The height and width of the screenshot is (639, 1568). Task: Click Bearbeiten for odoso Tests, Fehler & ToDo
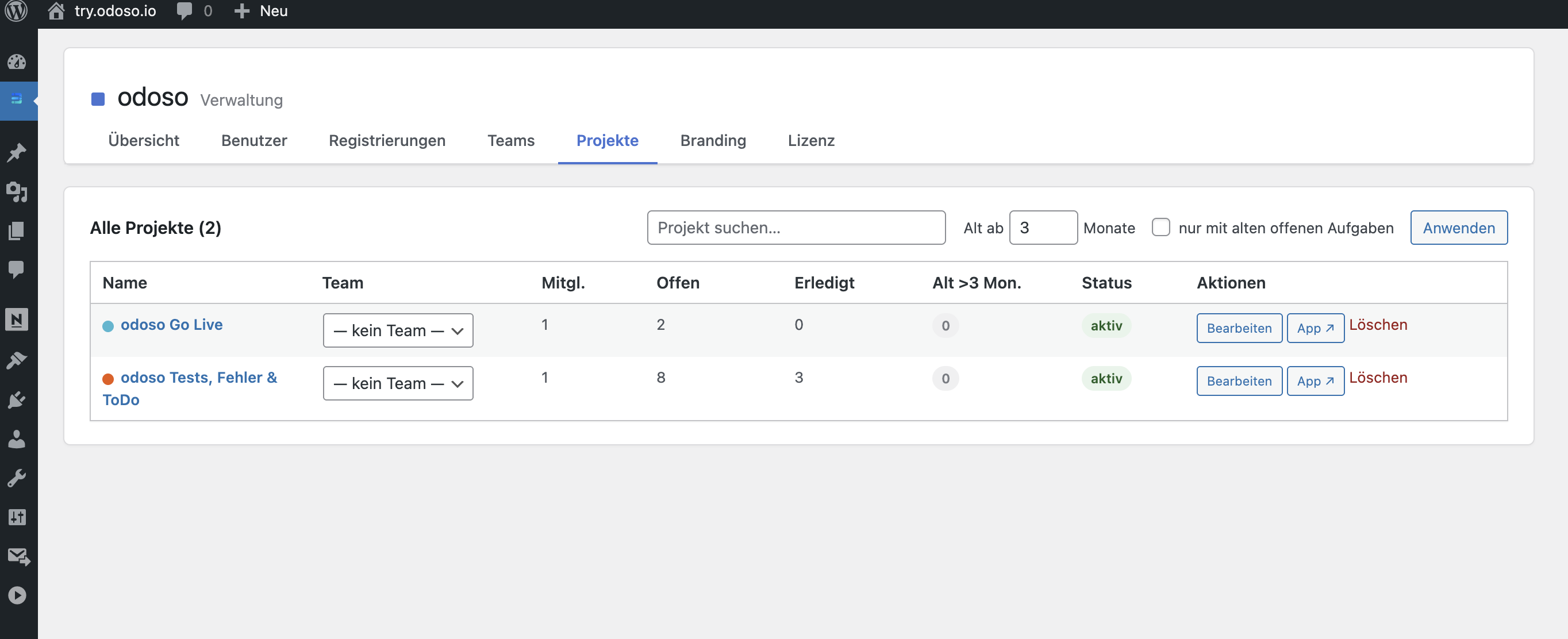(x=1239, y=381)
